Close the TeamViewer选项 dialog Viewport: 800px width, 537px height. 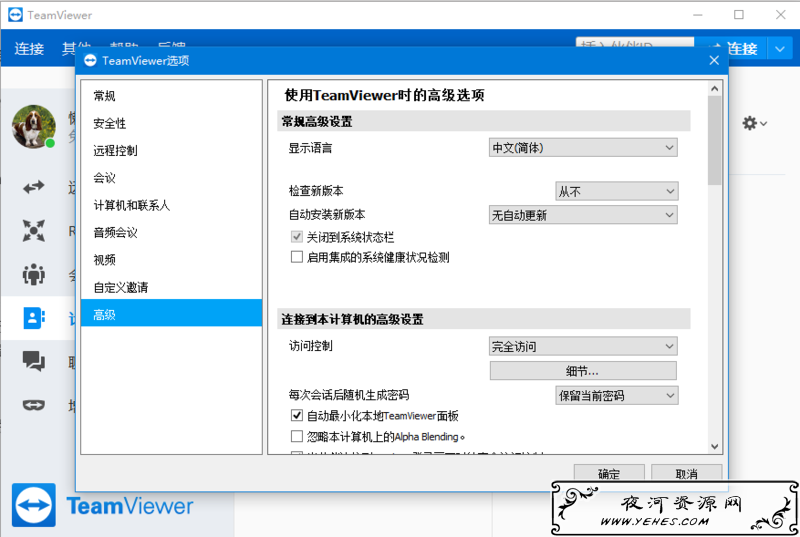click(x=714, y=61)
